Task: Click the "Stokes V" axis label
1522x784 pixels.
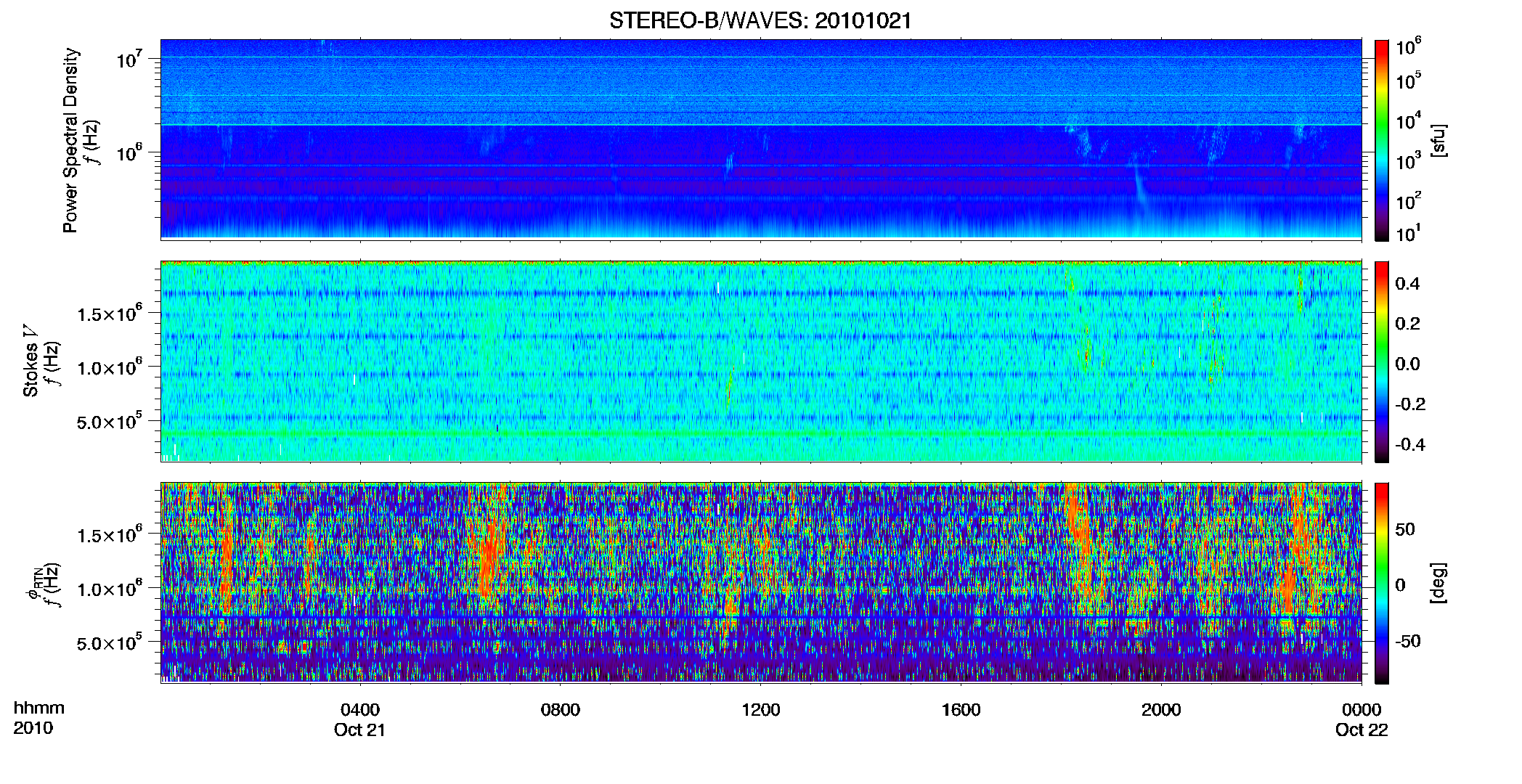Action: tap(30, 361)
